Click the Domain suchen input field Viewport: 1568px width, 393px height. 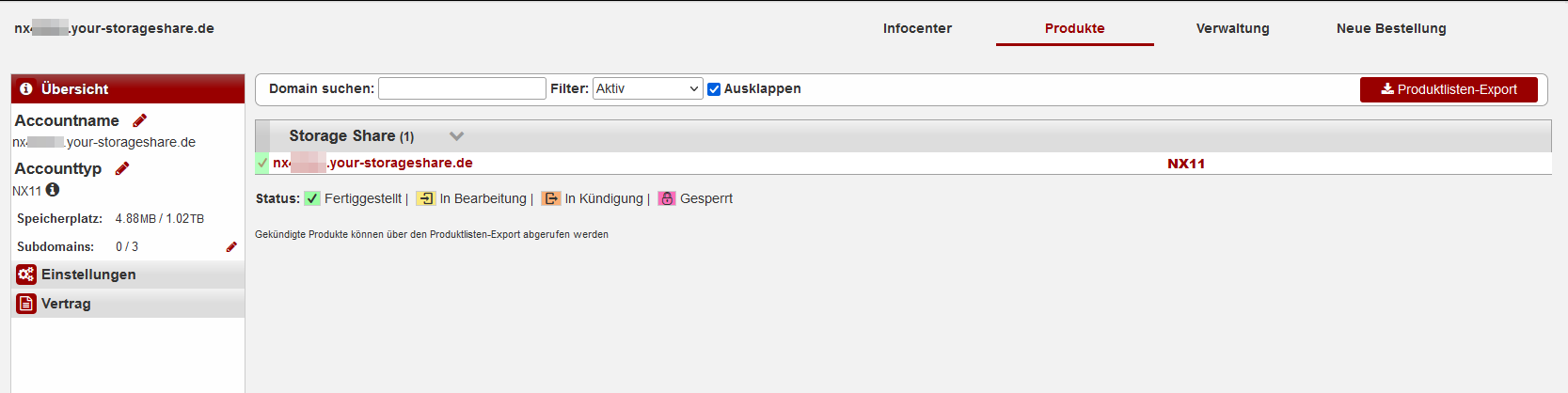[x=462, y=88]
